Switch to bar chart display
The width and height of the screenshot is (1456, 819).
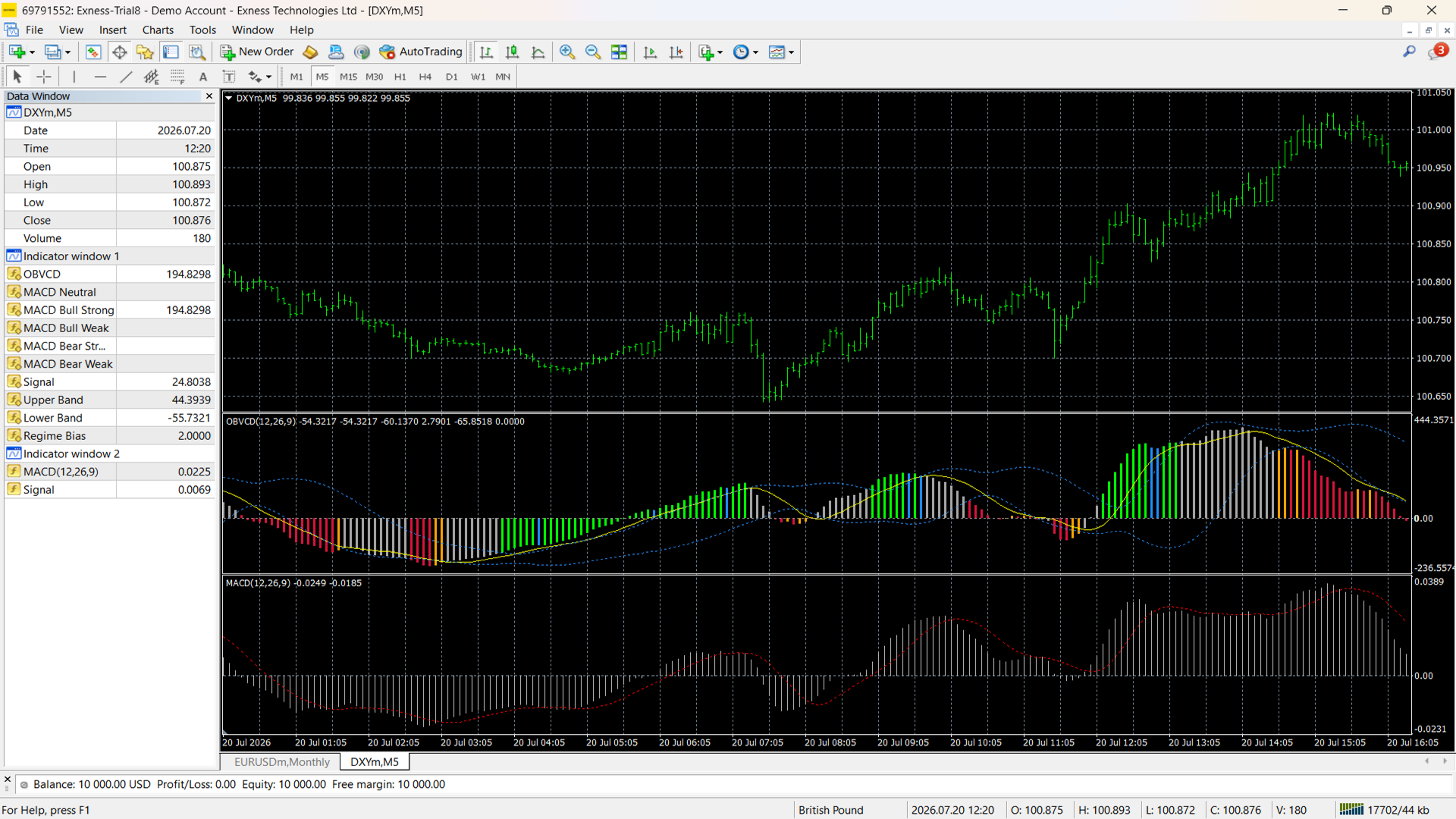tap(486, 52)
